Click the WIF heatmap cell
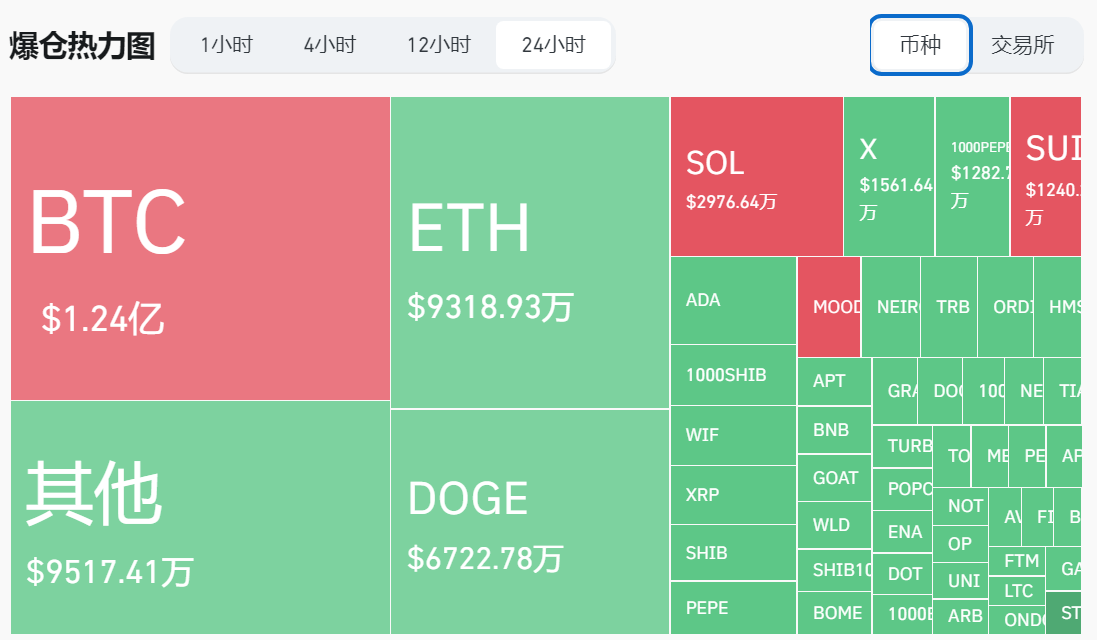1097x640 pixels. coord(733,435)
